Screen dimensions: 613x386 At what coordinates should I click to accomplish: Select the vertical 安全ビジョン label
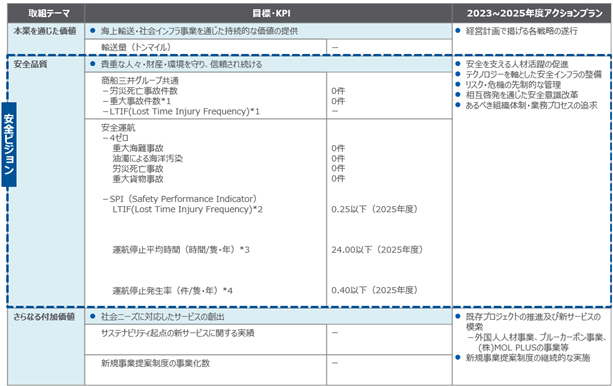click(9, 145)
